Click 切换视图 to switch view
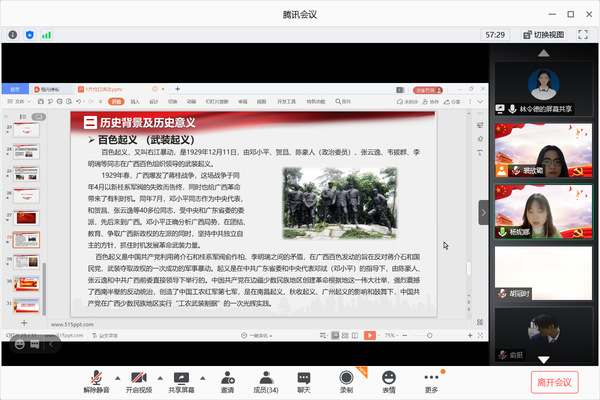 [544, 35]
